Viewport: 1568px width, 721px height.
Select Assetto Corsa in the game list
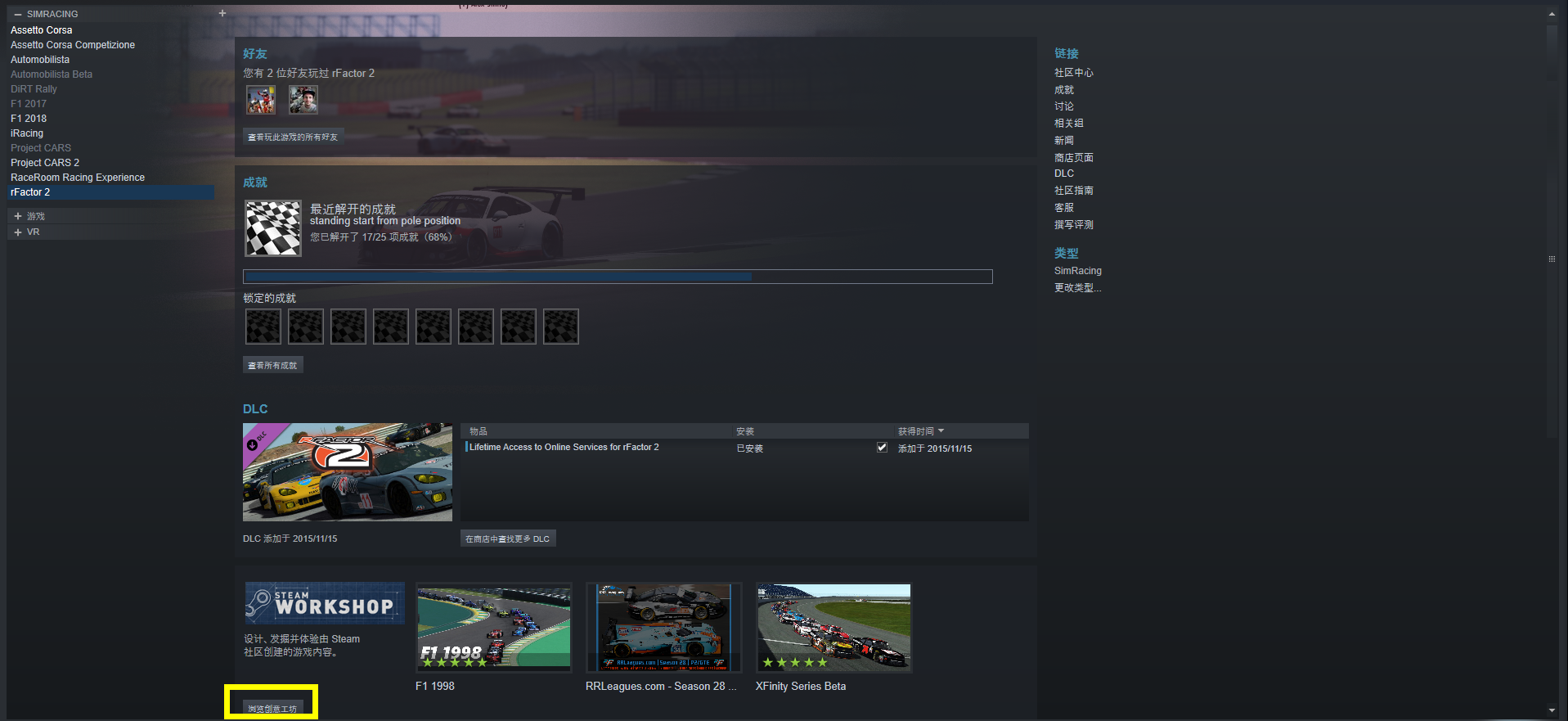click(x=42, y=30)
